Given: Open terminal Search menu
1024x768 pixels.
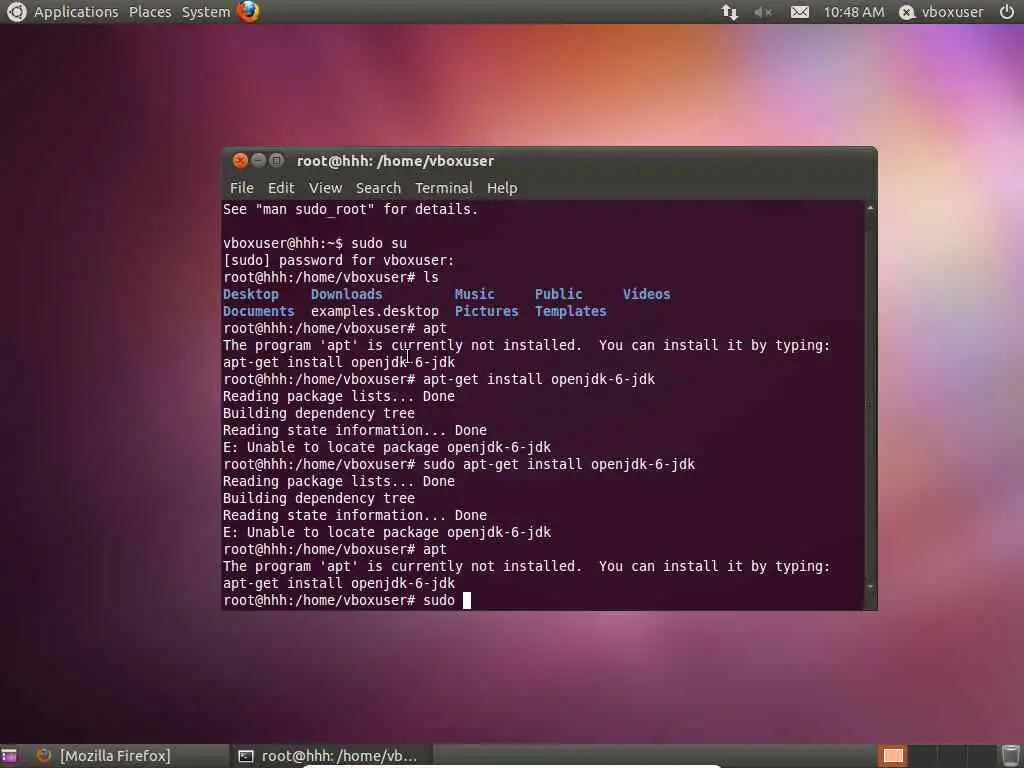Looking at the screenshot, I should (x=378, y=188).
